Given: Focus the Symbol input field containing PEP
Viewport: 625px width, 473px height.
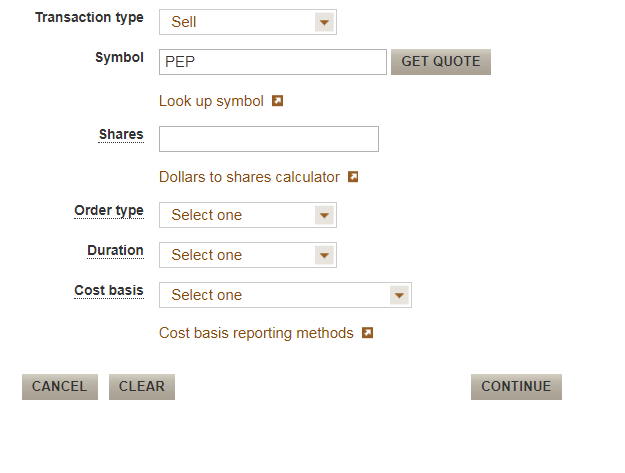Looking at the screenshot, I should tap(272, 62).
